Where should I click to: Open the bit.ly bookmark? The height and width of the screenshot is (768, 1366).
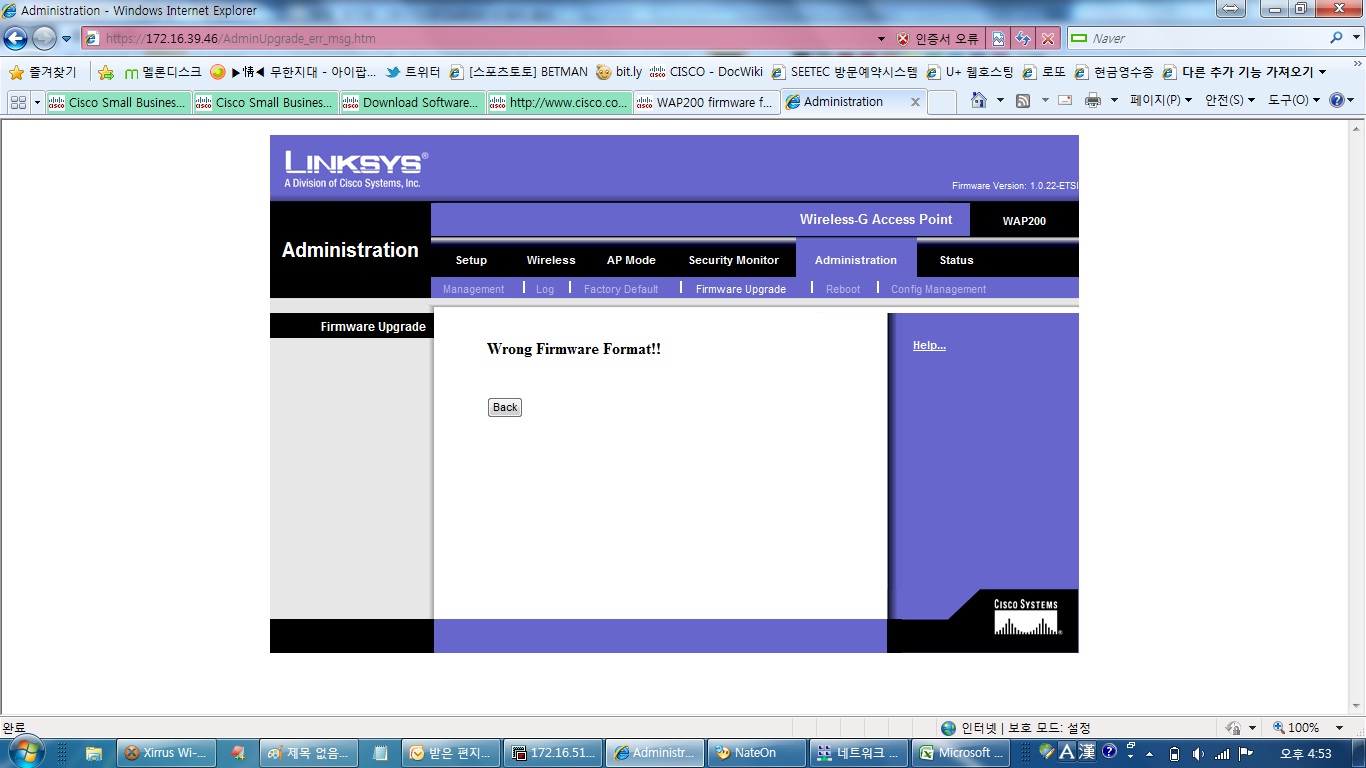619,72
